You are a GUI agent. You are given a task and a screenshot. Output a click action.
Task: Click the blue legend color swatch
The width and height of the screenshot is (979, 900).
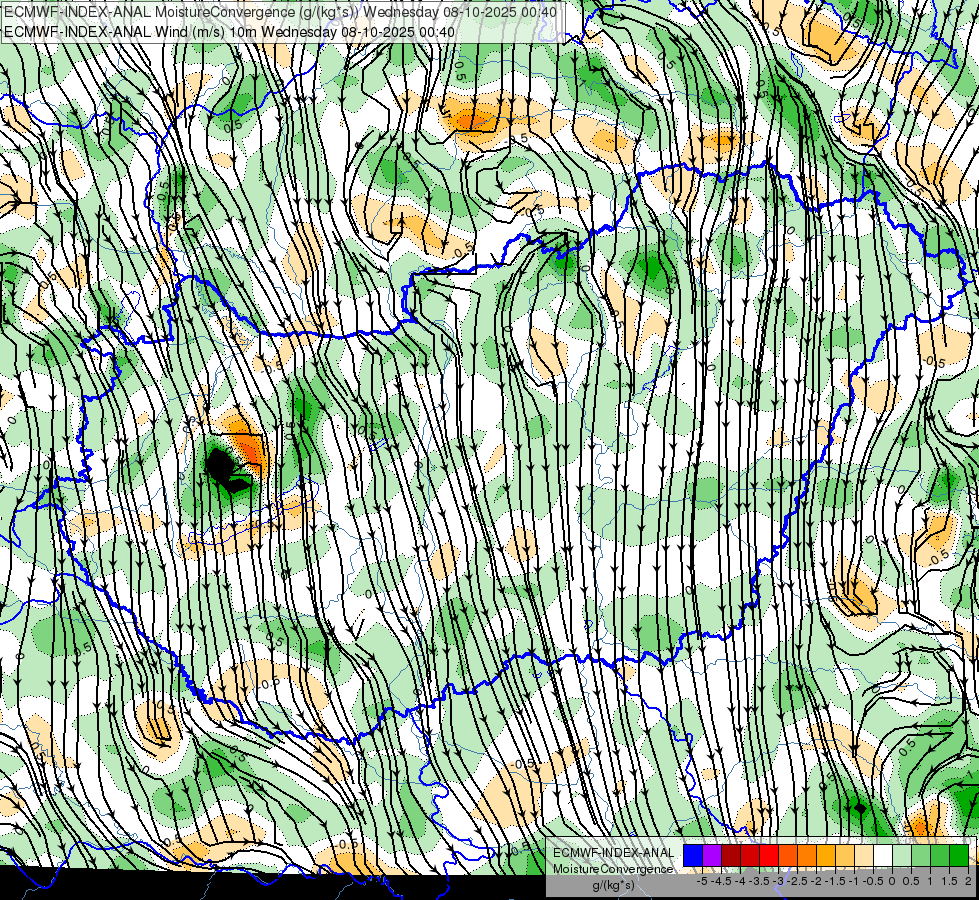(x=693, y=856)
